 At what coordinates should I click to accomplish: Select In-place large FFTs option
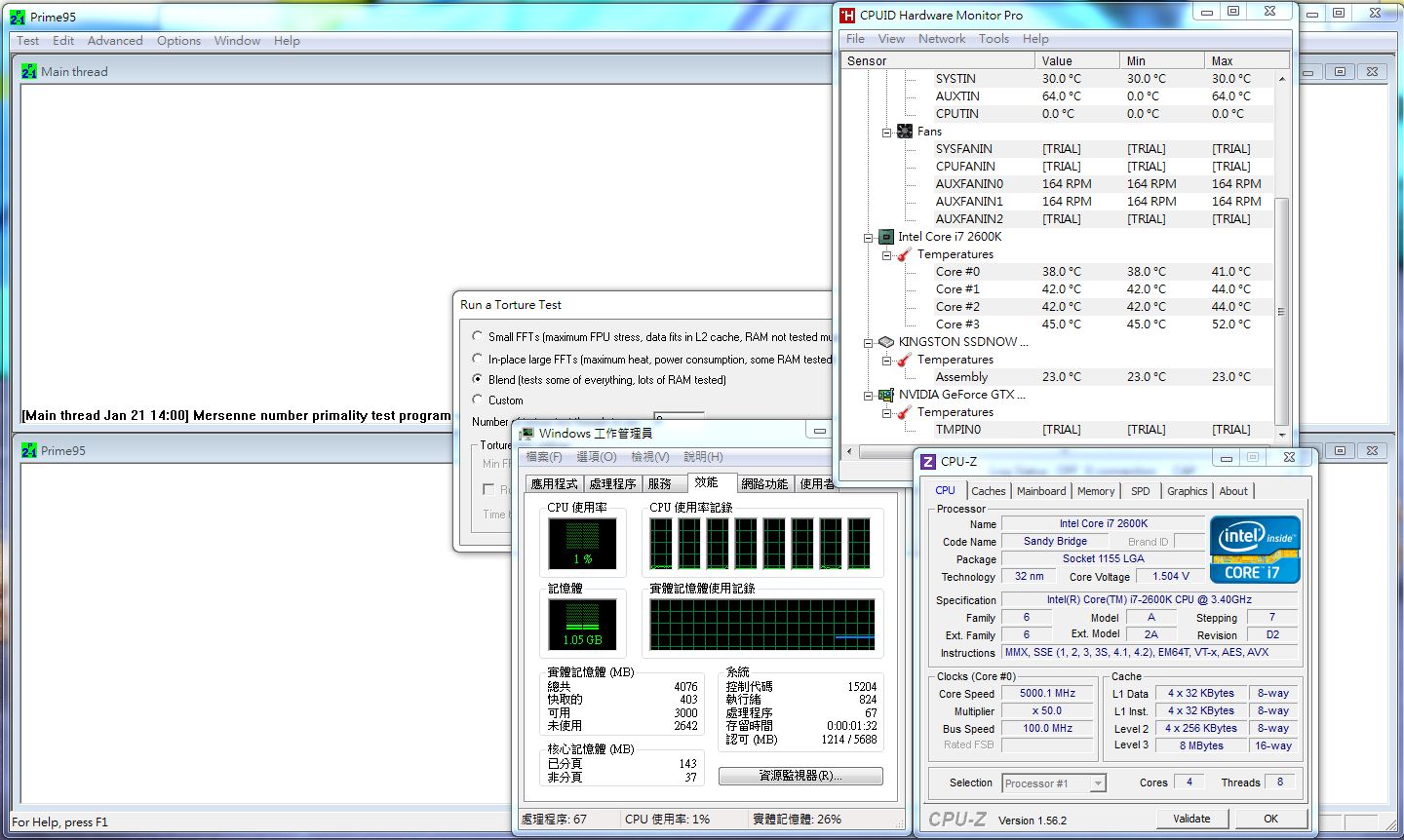478,359
